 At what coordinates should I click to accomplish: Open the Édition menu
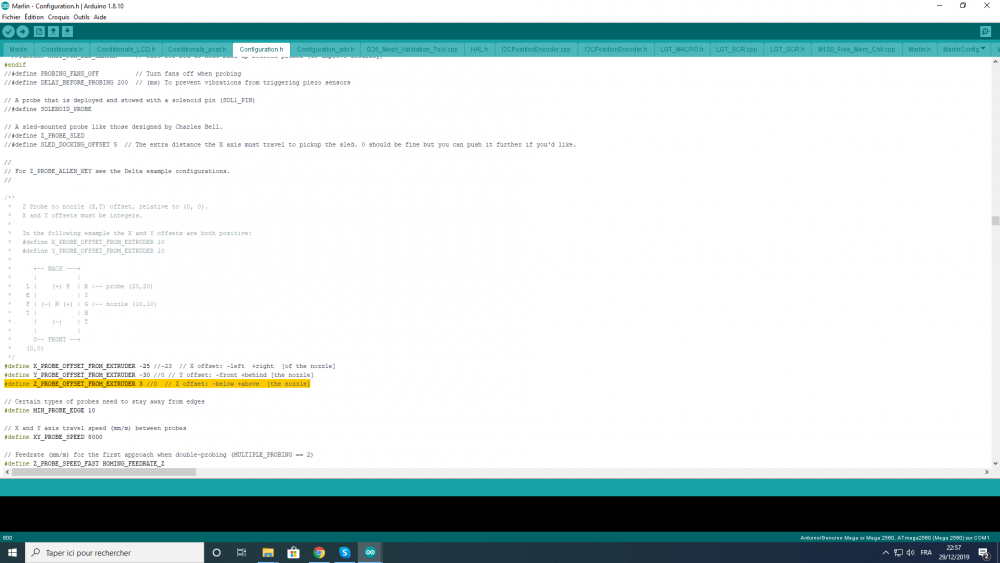coord(34,17)
